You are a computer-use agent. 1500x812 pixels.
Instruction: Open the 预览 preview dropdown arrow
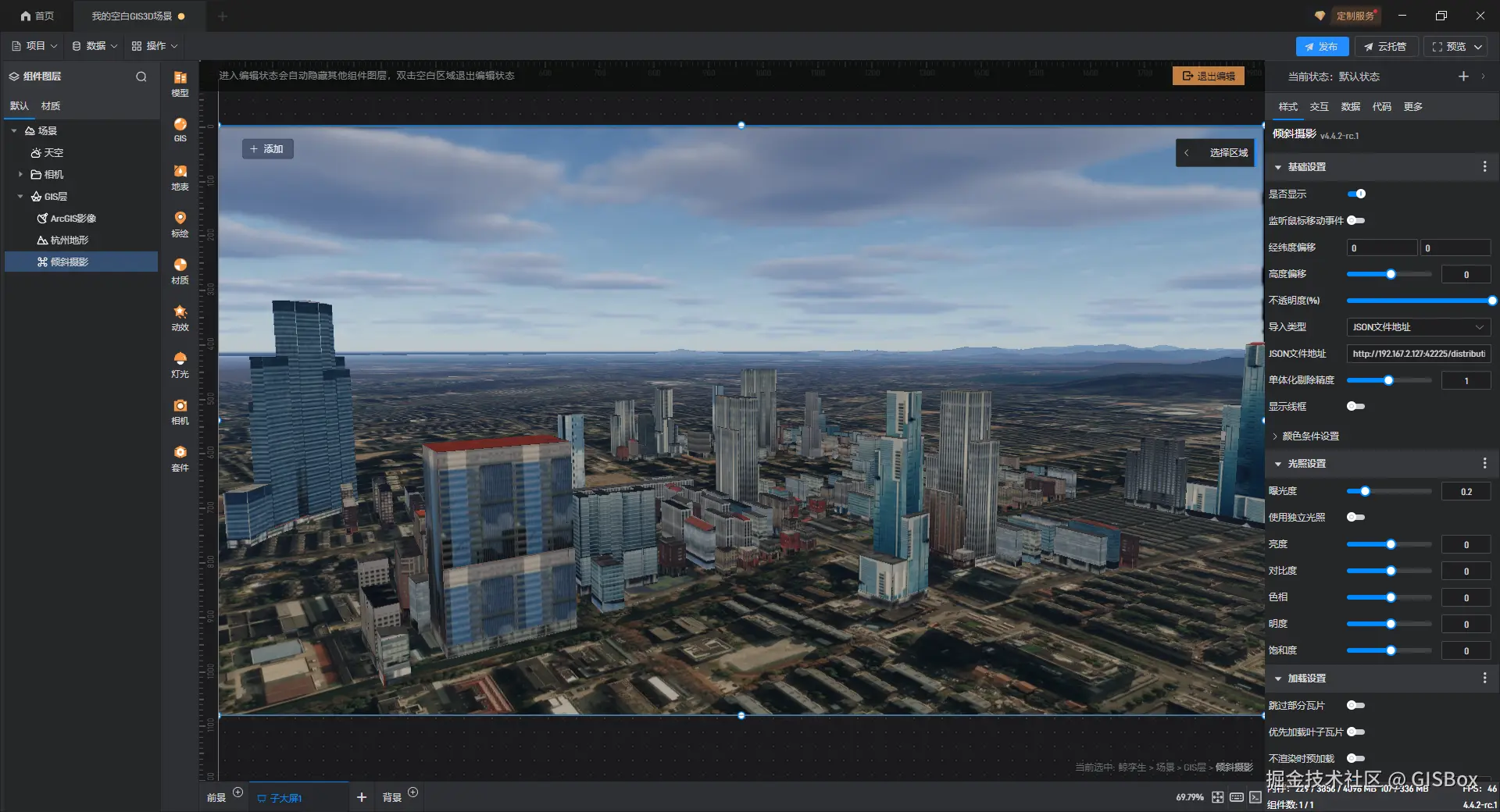coord(1478,47)
